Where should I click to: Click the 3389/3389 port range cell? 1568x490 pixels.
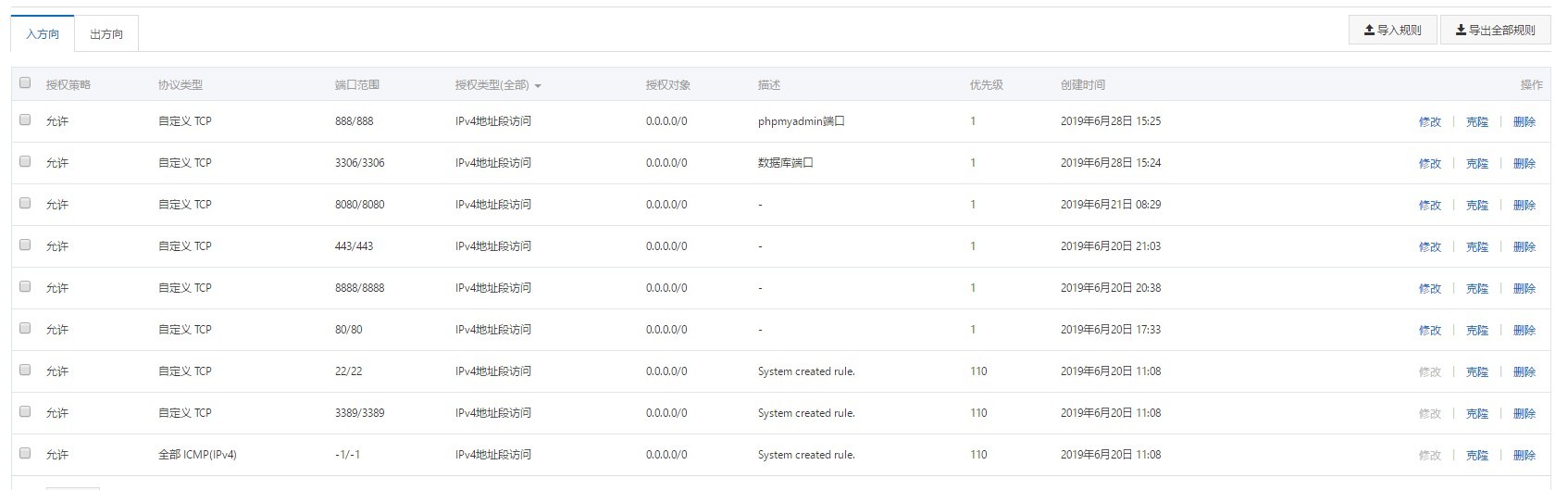coord(360,413)
